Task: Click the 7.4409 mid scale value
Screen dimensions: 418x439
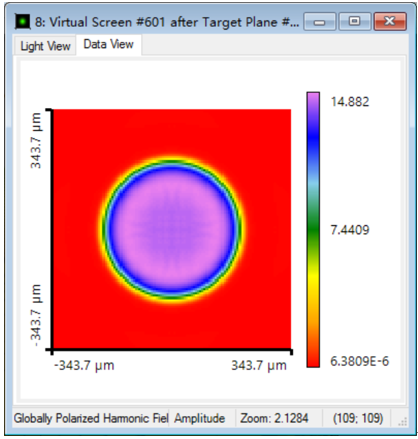Action: [350, 230]
